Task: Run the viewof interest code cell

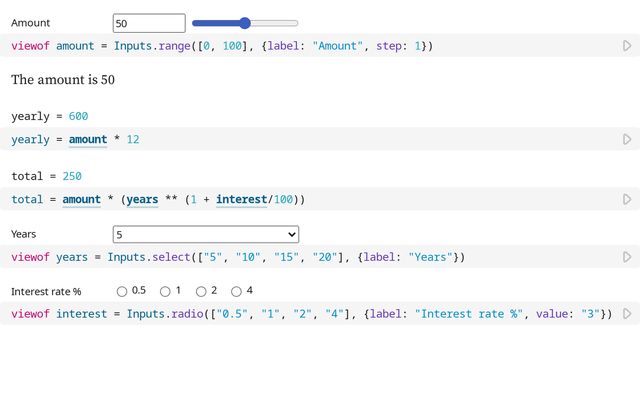Action: [627, 314]
